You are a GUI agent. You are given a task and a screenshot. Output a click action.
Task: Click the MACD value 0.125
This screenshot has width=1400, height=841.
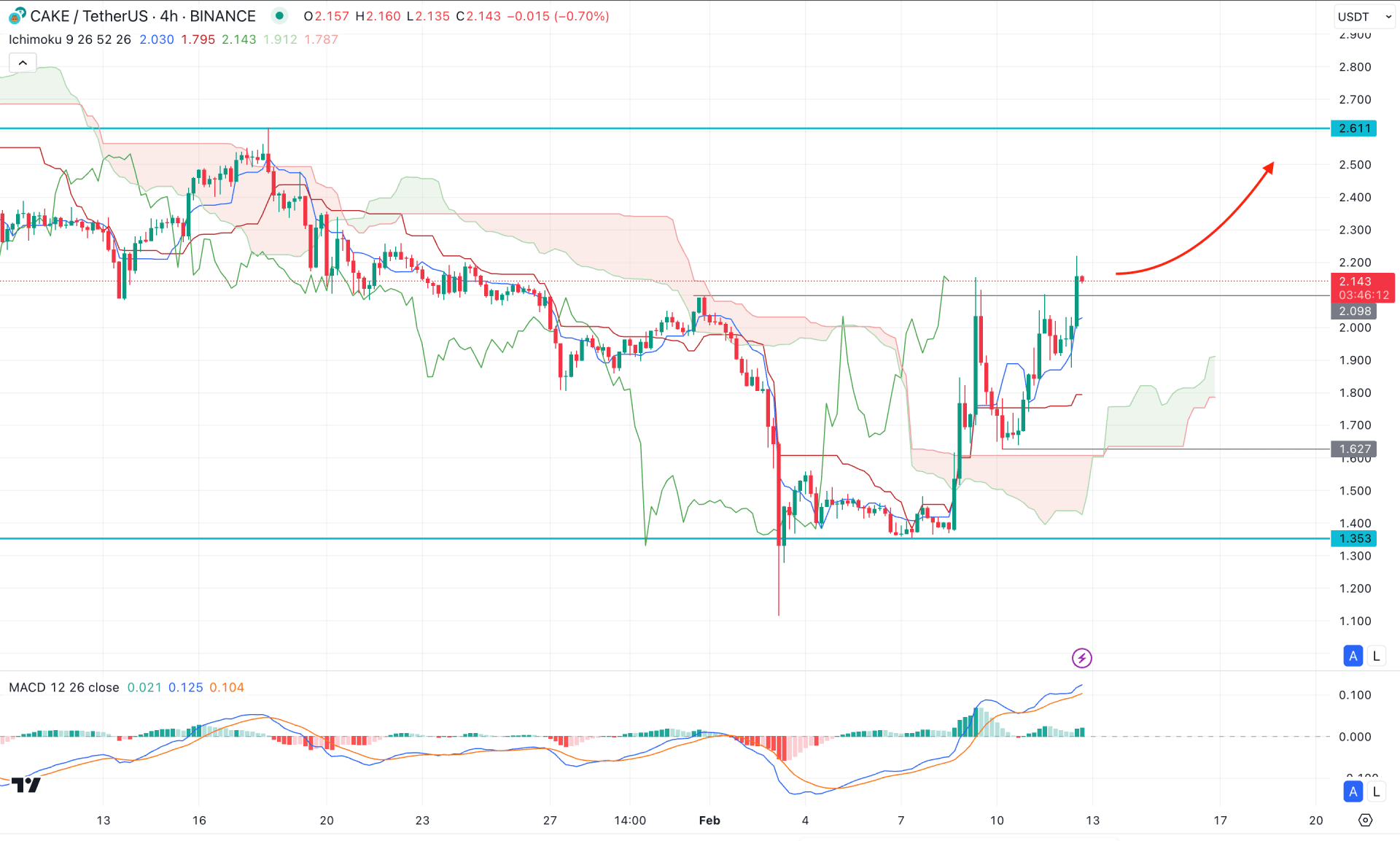pyautogui.click(x=186, y=687)
